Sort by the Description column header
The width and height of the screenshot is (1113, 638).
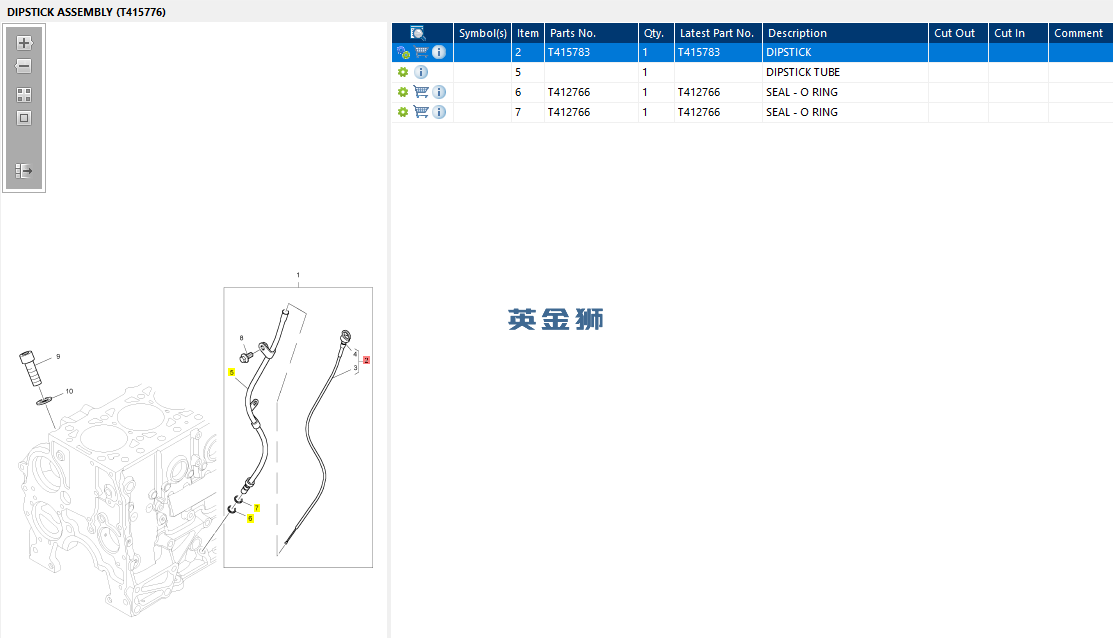(845, 33)
